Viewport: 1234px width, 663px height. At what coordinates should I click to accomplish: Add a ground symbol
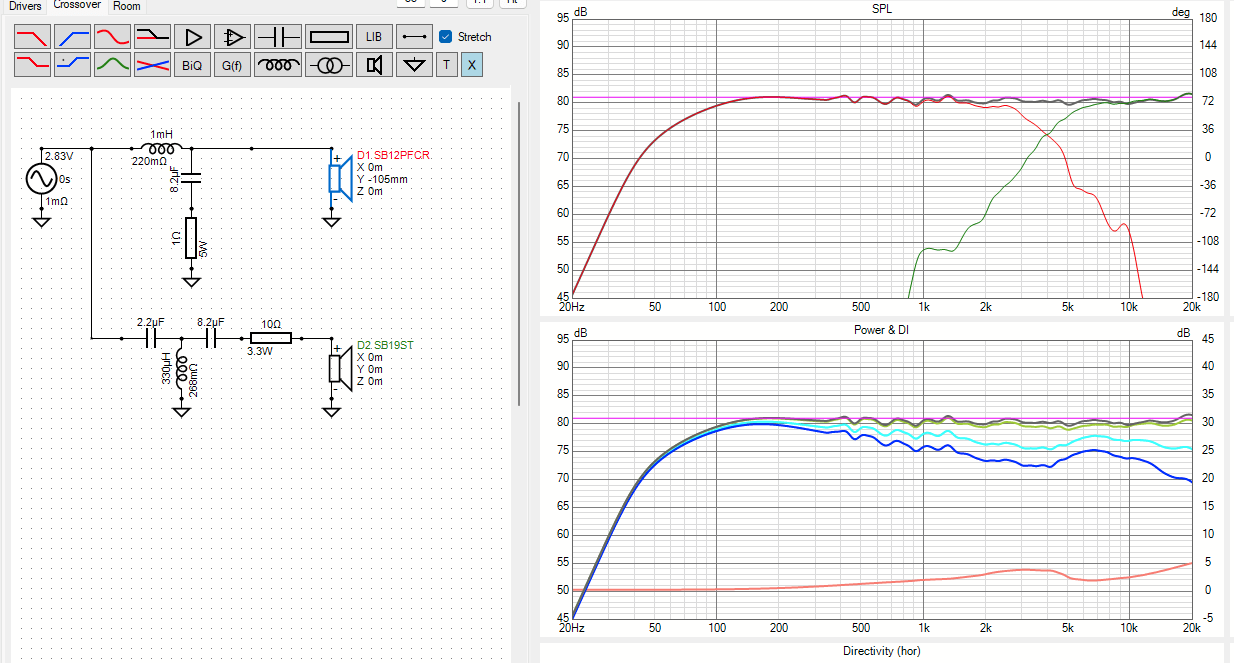414,65
